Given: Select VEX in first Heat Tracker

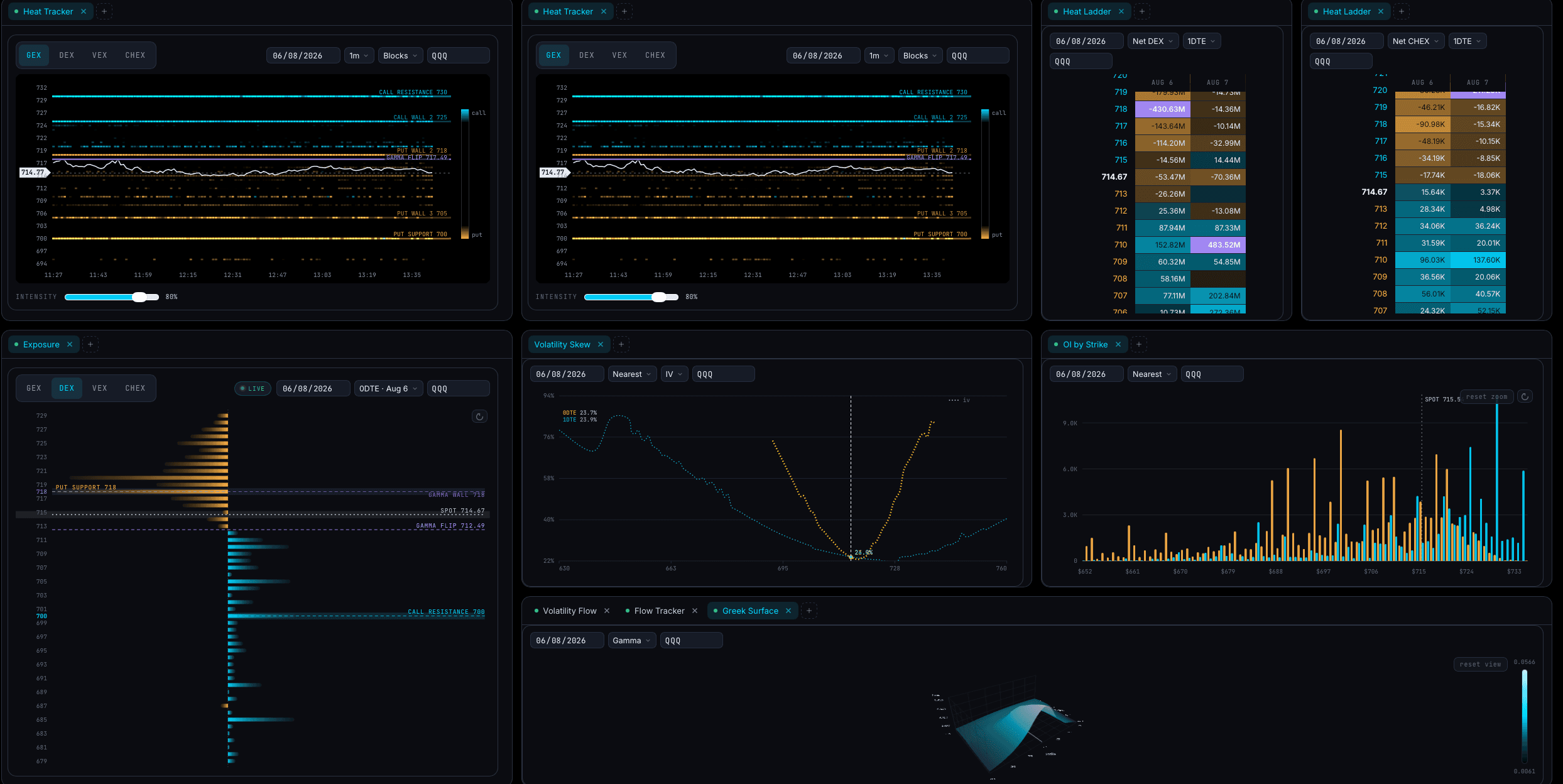Looking at the screenshot, I should pos(100,55).
